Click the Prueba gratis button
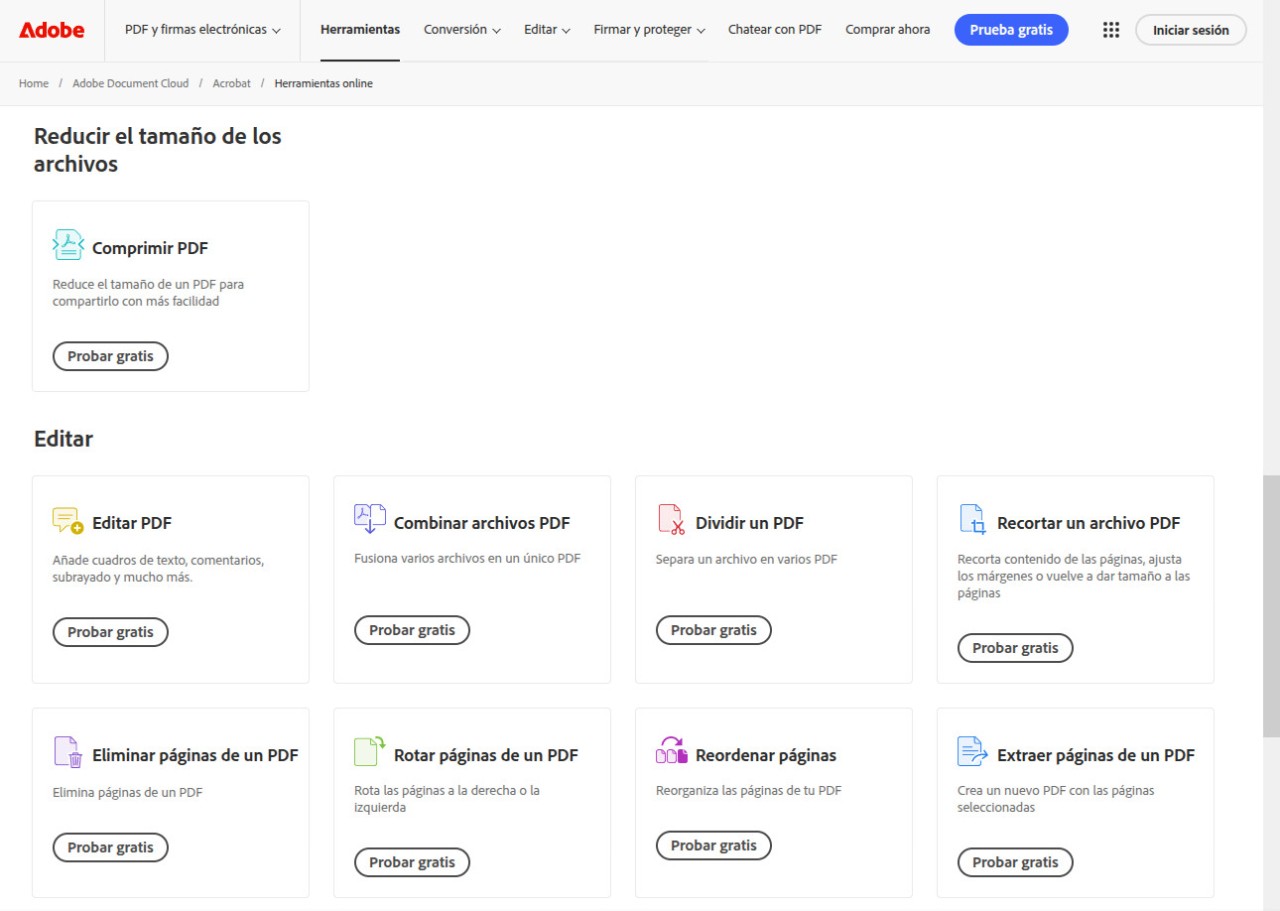 click(1011, 30)
